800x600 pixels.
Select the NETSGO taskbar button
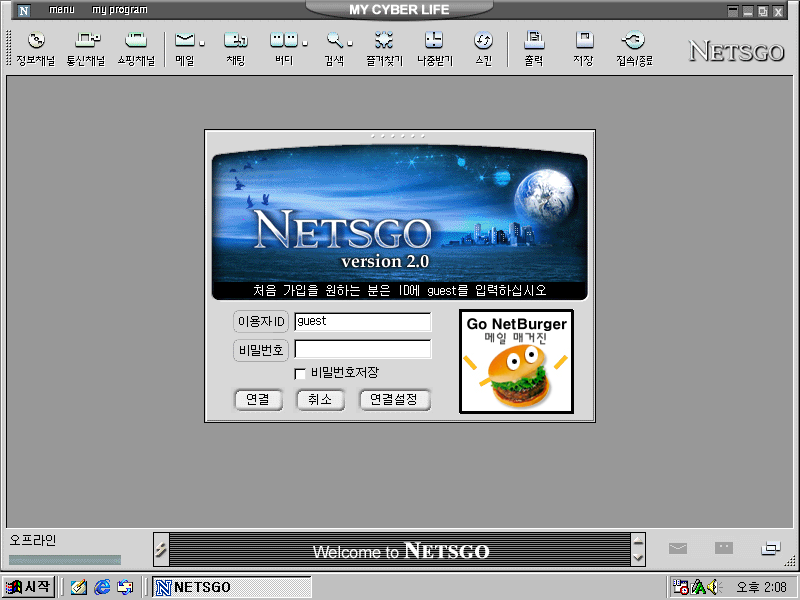click(x=232, y=587)
